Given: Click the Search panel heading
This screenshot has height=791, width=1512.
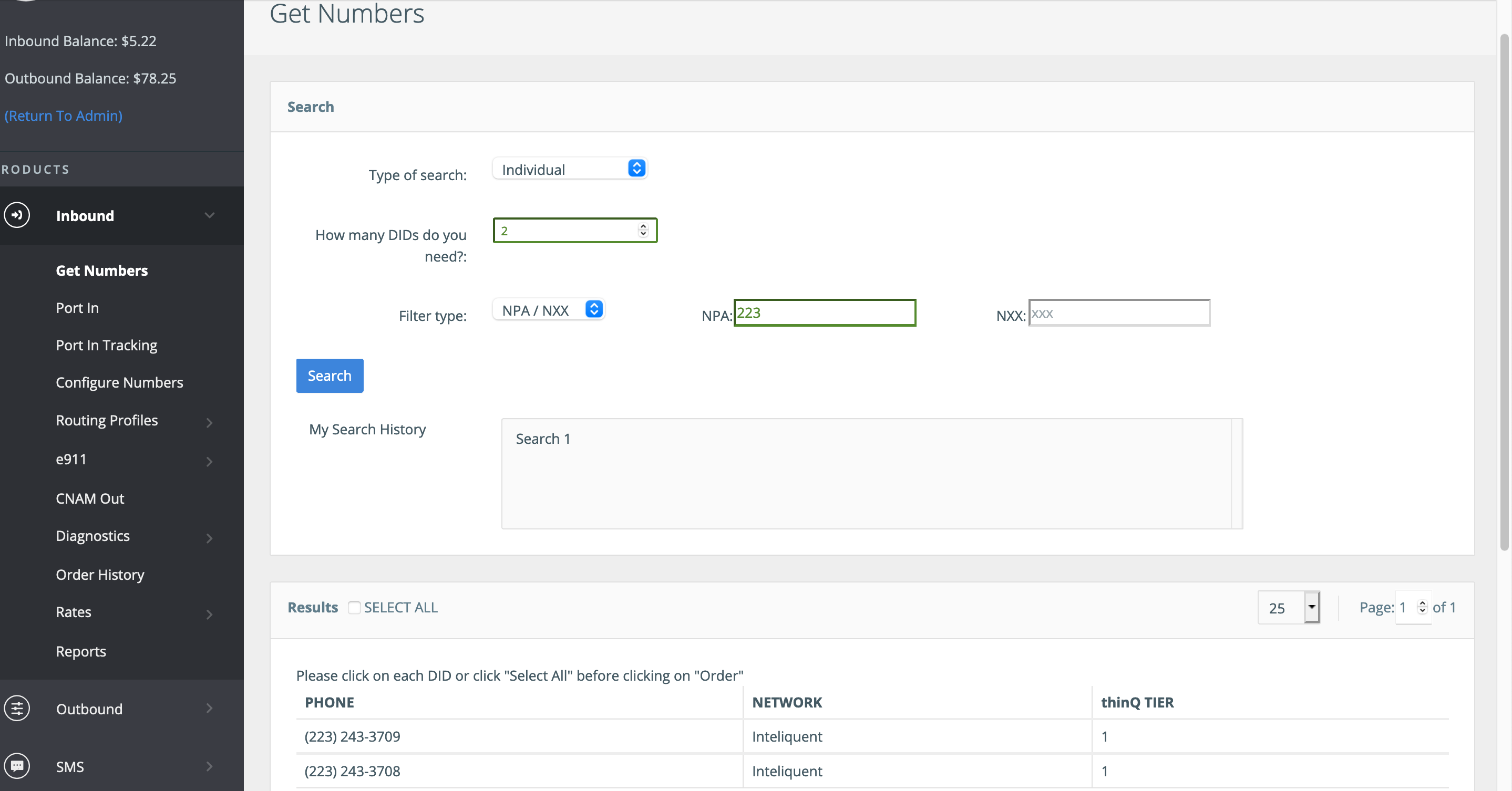Looking at the screenshot, I should click(x=311, y=107).
